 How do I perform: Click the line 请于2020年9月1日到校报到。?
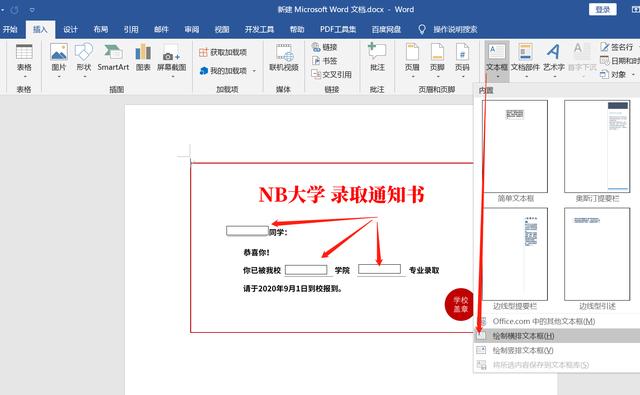[x=293, y=289]
